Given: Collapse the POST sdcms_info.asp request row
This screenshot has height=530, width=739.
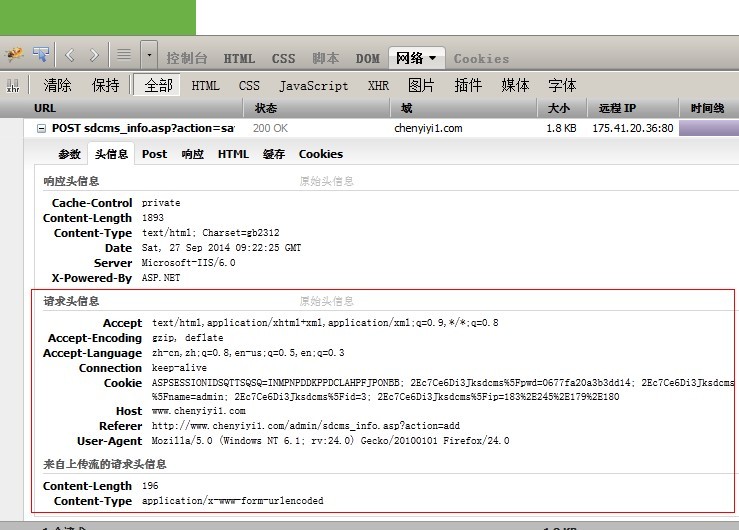Looking at the screenshot, I should [x=41, y=129].
